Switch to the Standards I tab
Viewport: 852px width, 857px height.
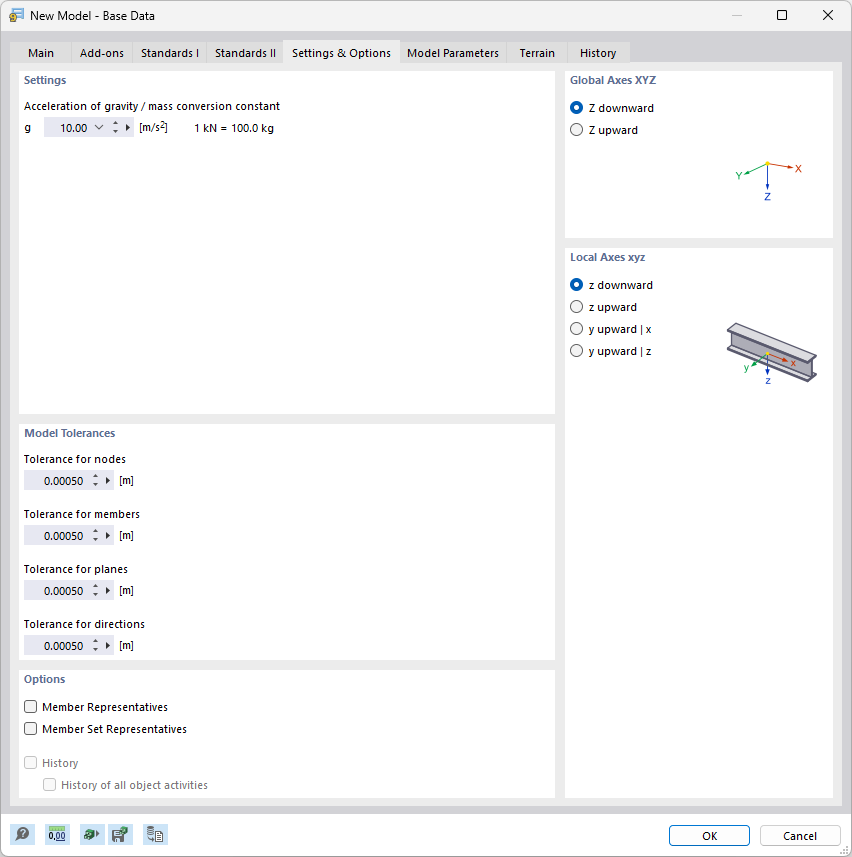tap(169, 53)
